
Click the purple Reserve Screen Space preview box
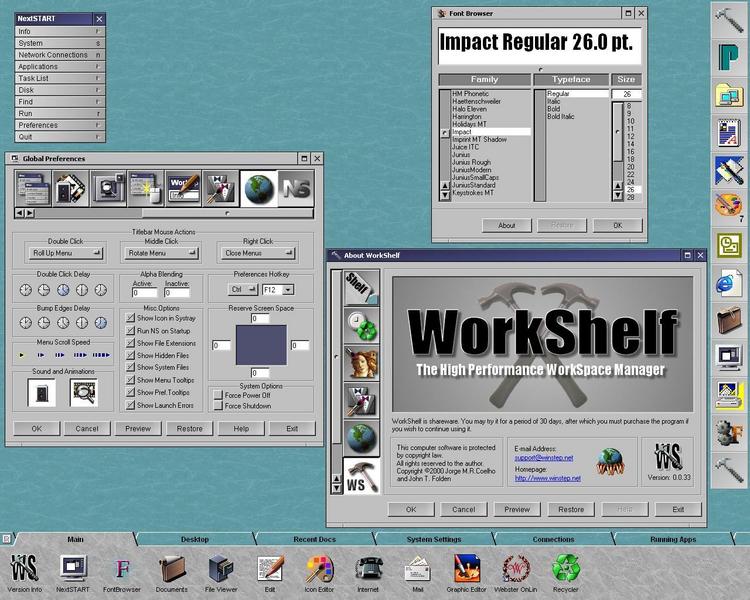coord(261,345)
